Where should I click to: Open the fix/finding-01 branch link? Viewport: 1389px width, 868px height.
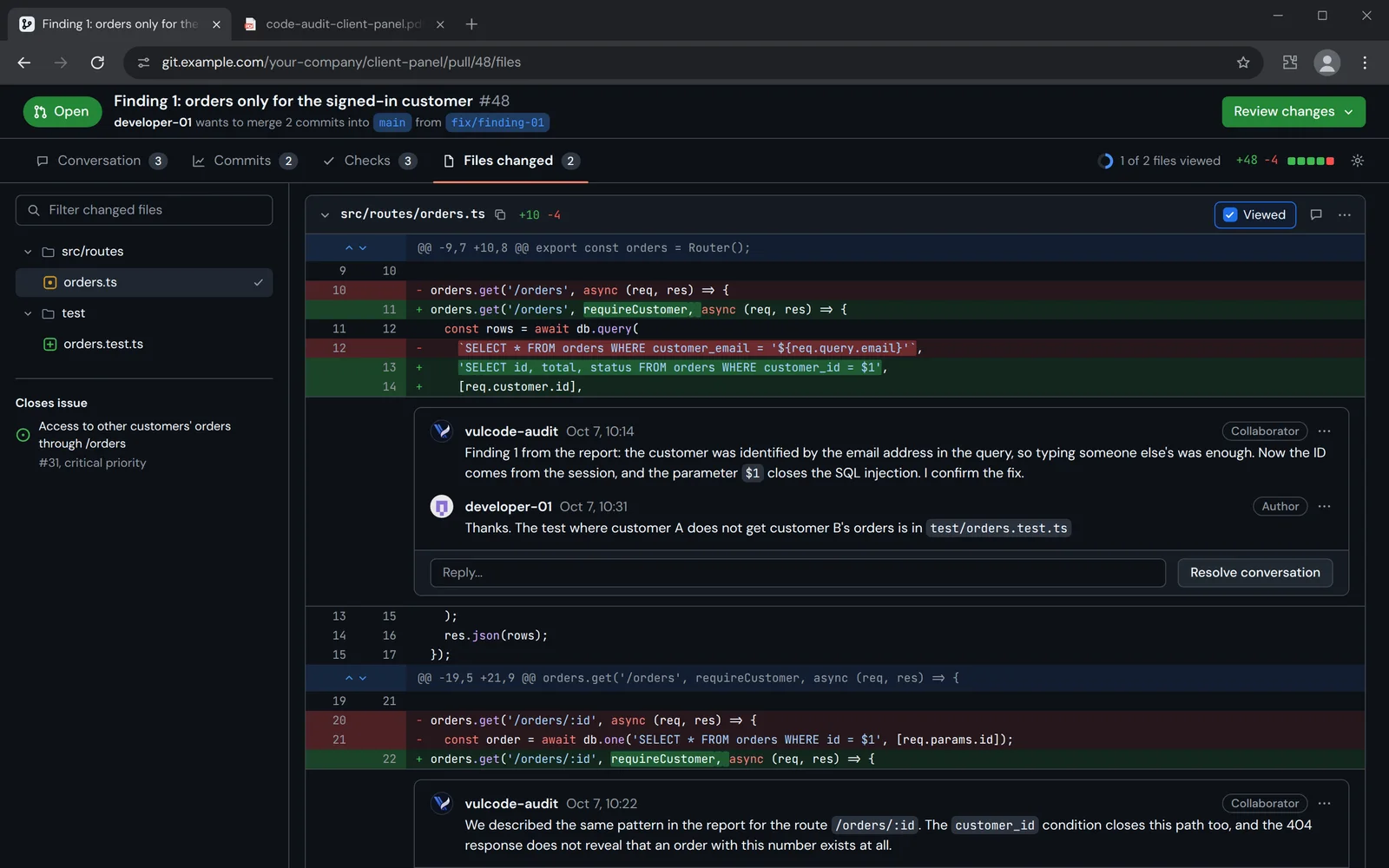(497, 123)
